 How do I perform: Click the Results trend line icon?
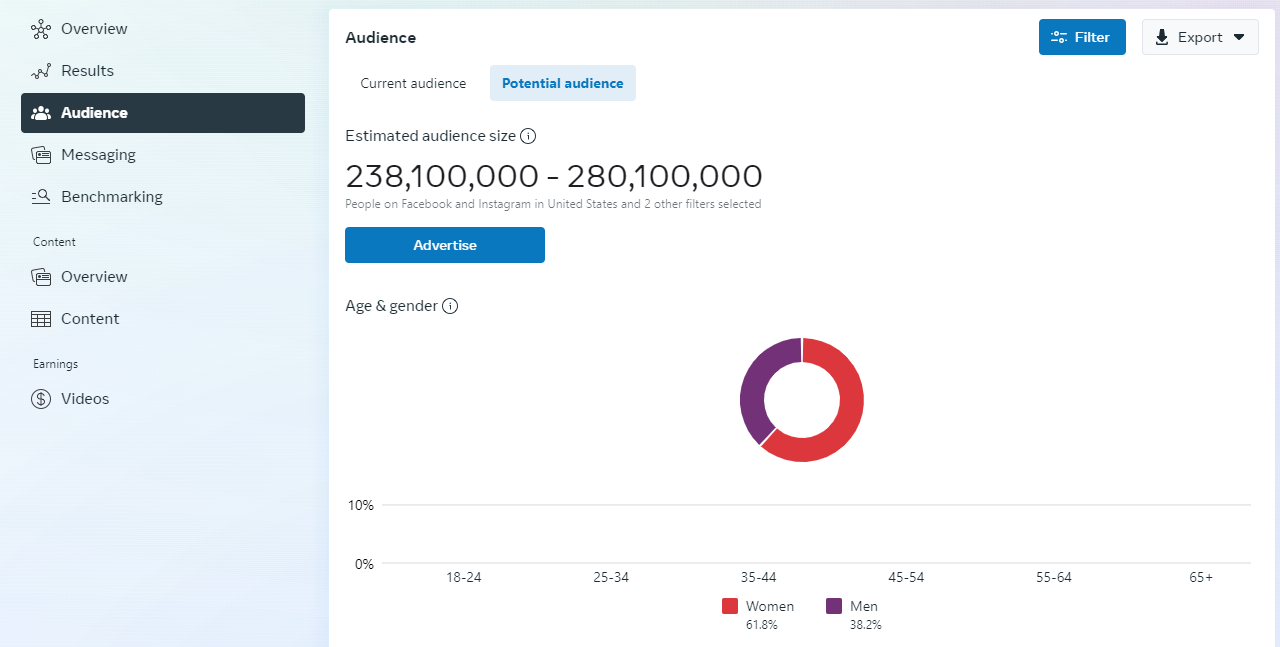click(x=41, y=71)
